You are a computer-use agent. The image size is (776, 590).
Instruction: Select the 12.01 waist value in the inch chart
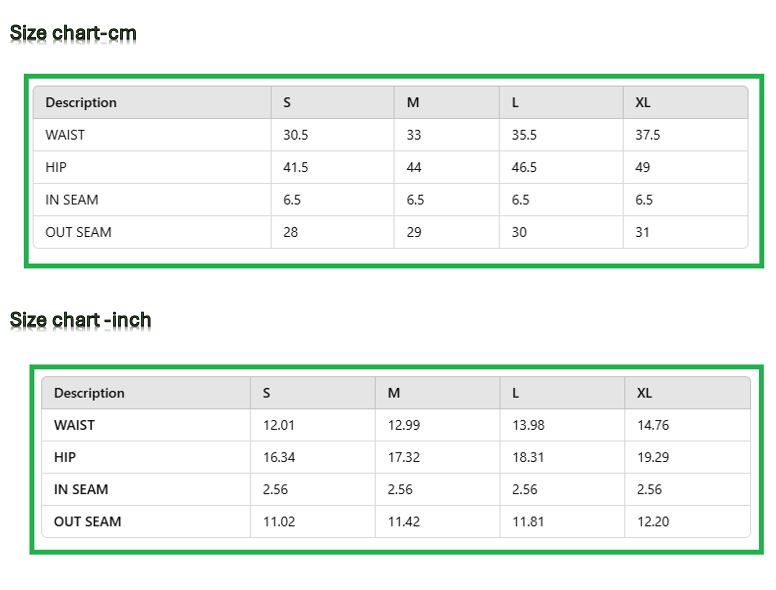(279, 425)
